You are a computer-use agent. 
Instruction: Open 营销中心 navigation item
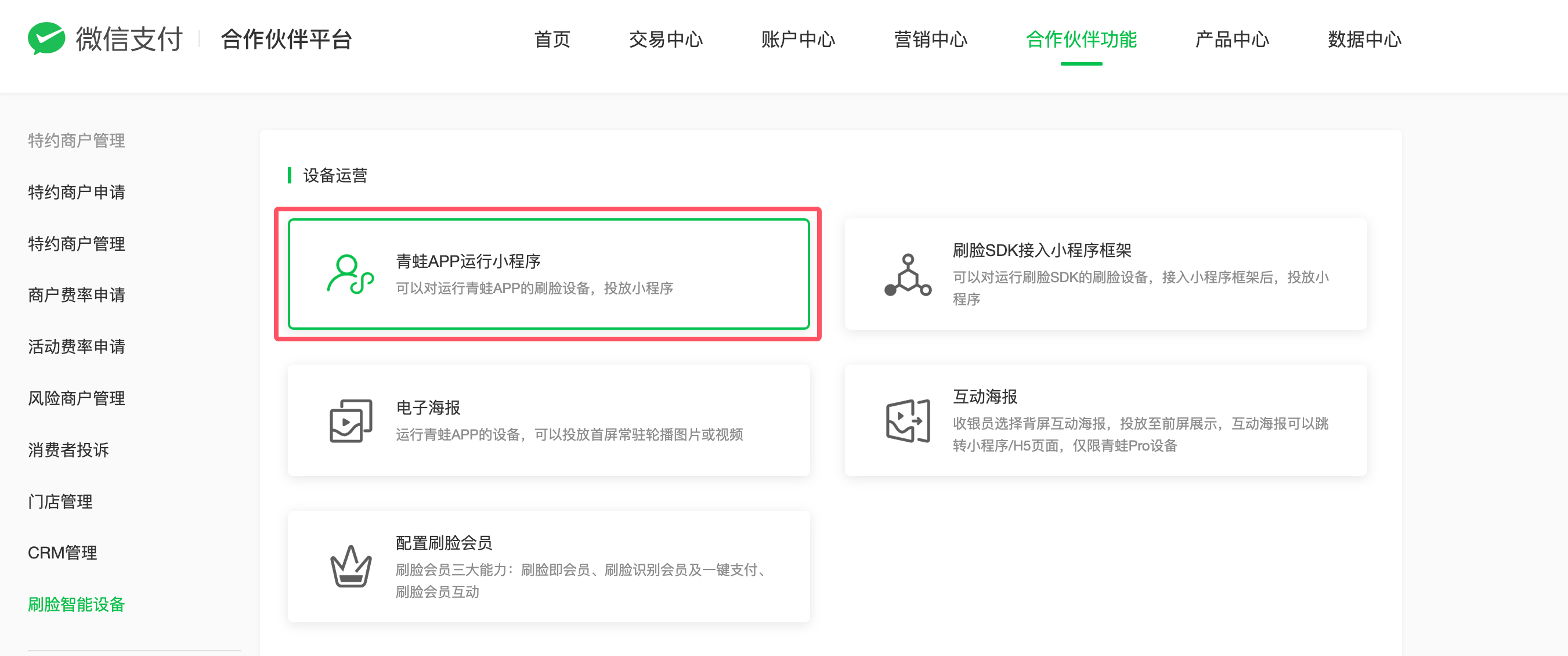931,39
